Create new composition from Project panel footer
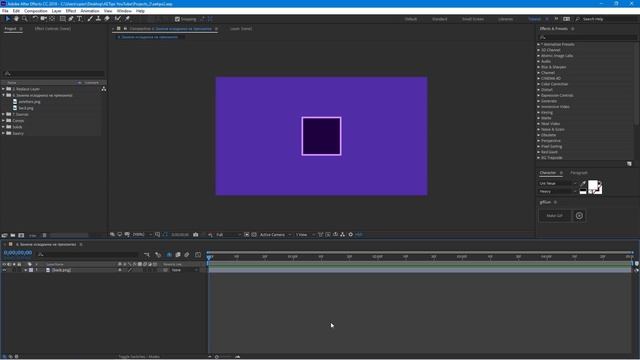Screen dimensions: 640x360 coord(21,236)
